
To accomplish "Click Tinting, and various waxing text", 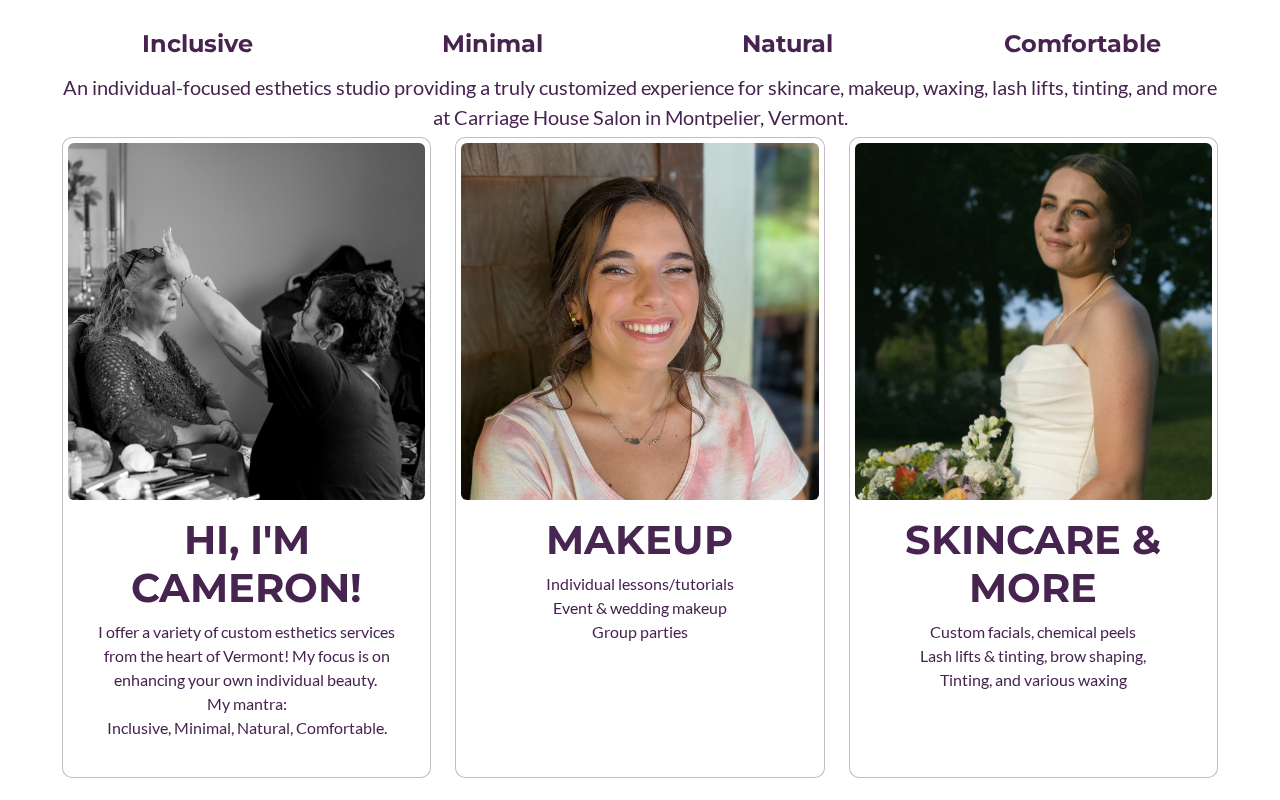I will tap(1033, 680).
